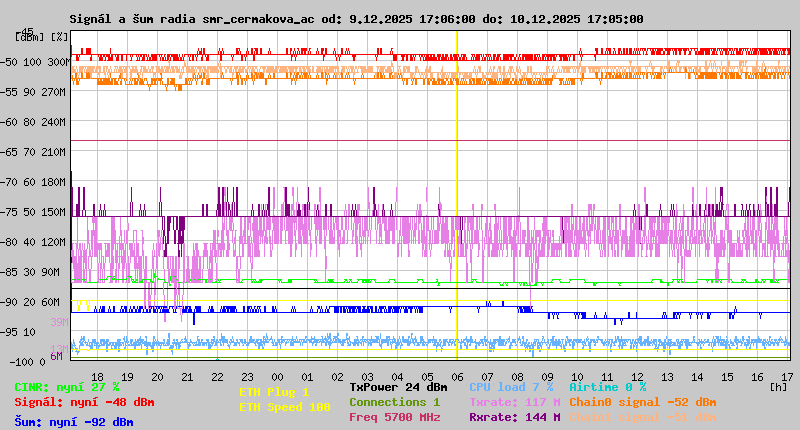
Task: Click the 'Connections 1' legend label
Action: pyautogui.click(x=394, y=402)
